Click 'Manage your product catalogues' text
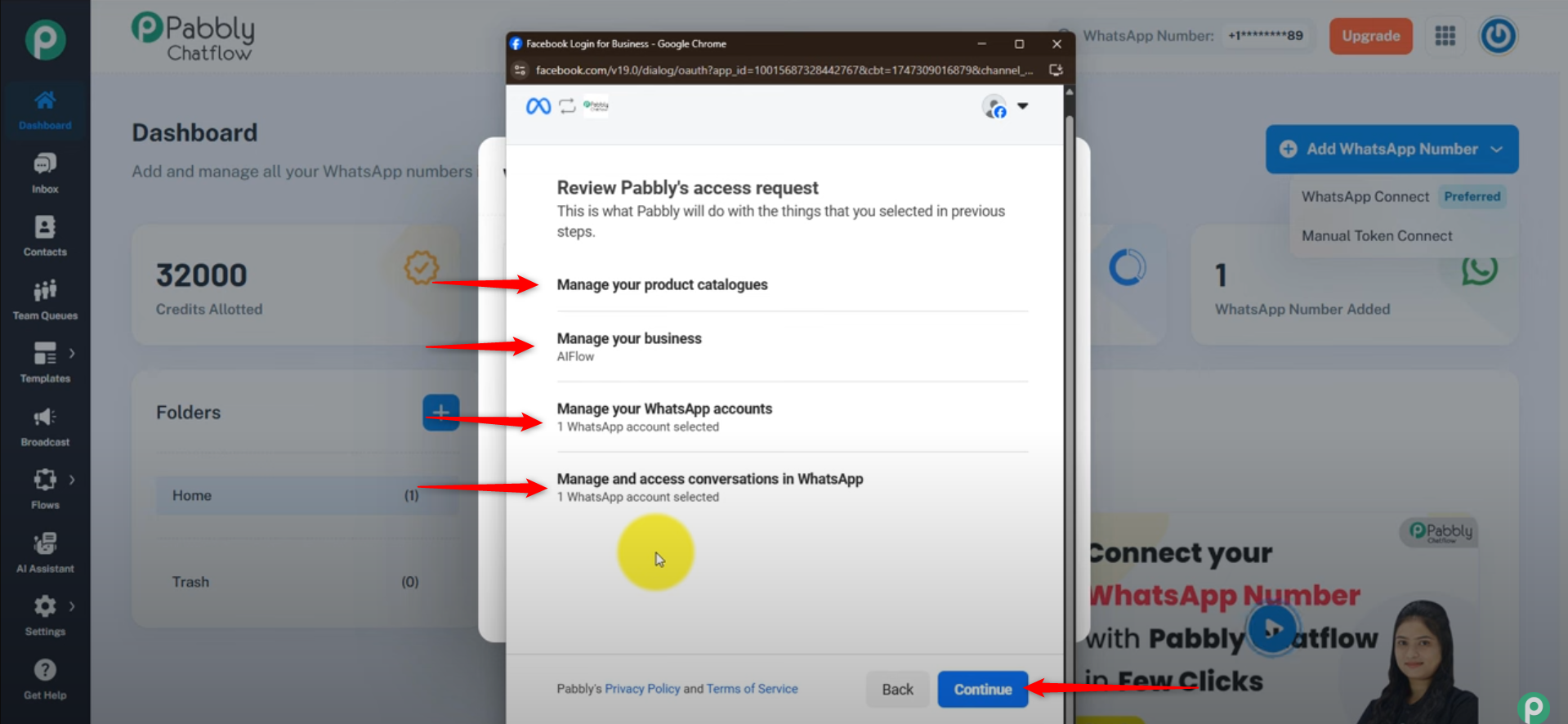 [x=662, y=284]
